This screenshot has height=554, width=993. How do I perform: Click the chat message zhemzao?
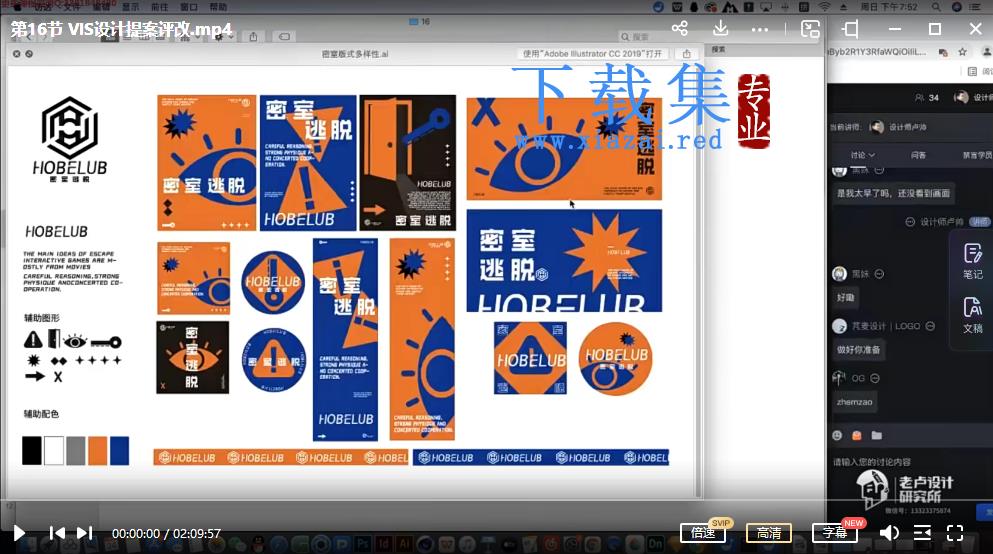(854, 402)
